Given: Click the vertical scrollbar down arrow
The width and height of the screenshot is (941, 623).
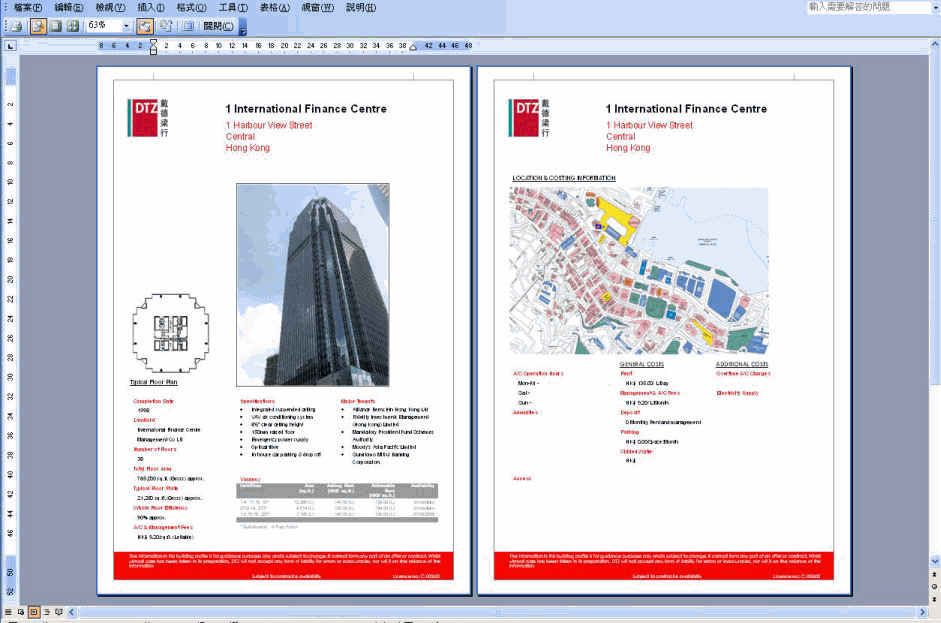Looking at the screenshot, I should click(x=935, y=561).
